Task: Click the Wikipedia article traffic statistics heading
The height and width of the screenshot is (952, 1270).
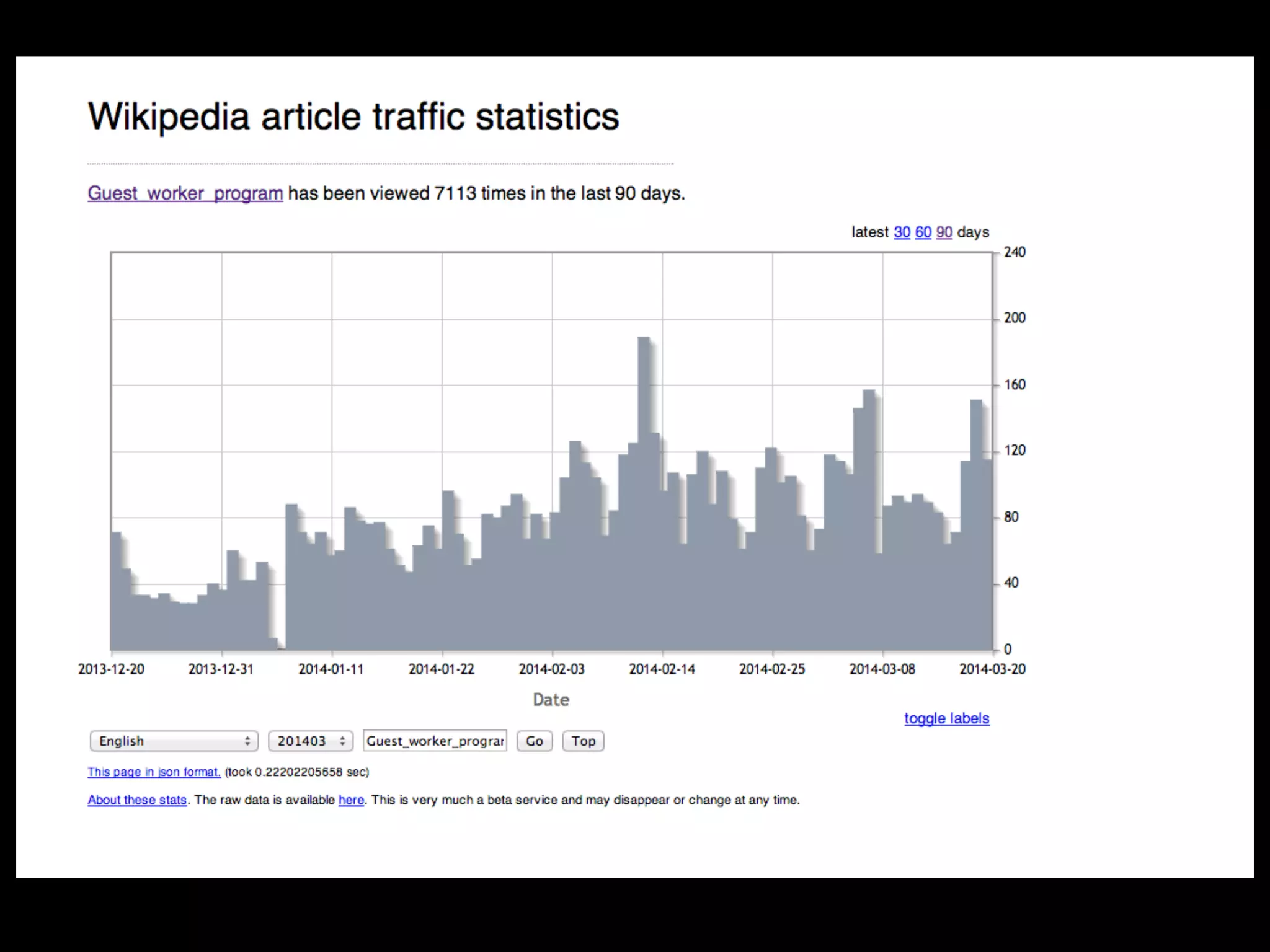Action: pos(353,117)
